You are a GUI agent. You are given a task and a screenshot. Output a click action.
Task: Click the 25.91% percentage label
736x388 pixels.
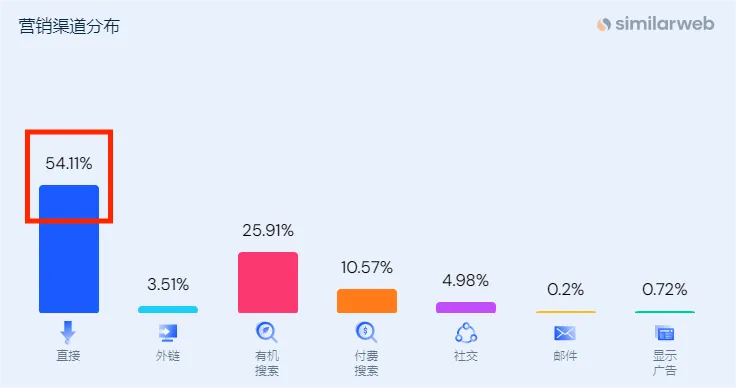click(x=268, y=230)
